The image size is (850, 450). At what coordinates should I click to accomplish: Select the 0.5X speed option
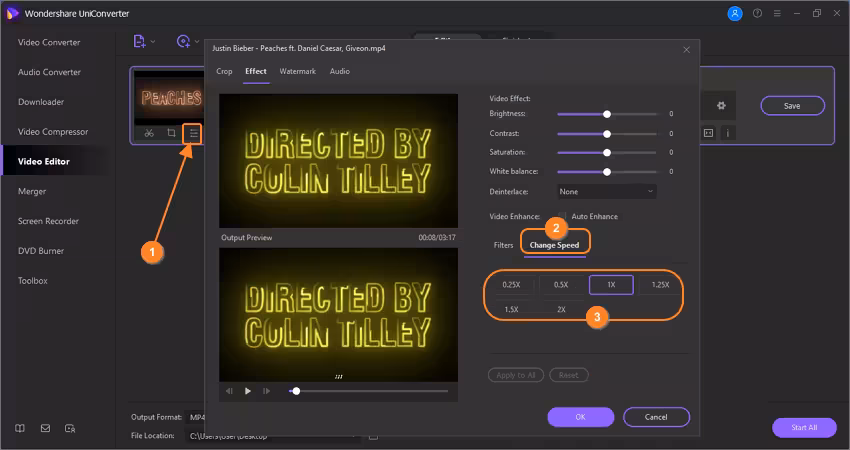[561, 285]
